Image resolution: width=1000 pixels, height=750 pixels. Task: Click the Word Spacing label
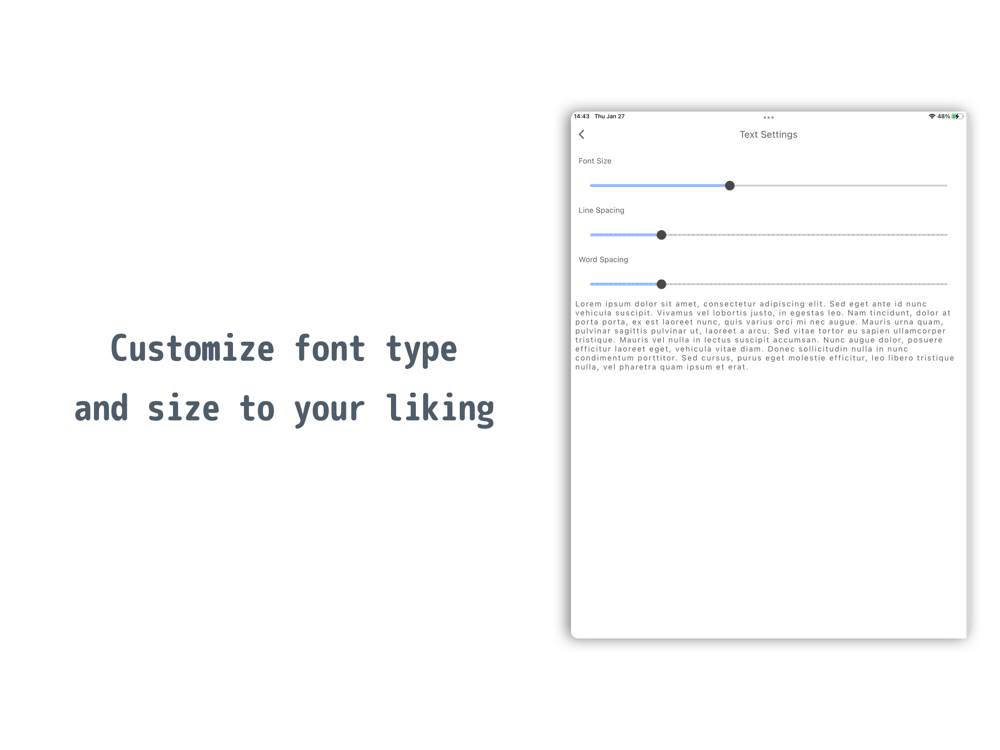tap(603, 260)
